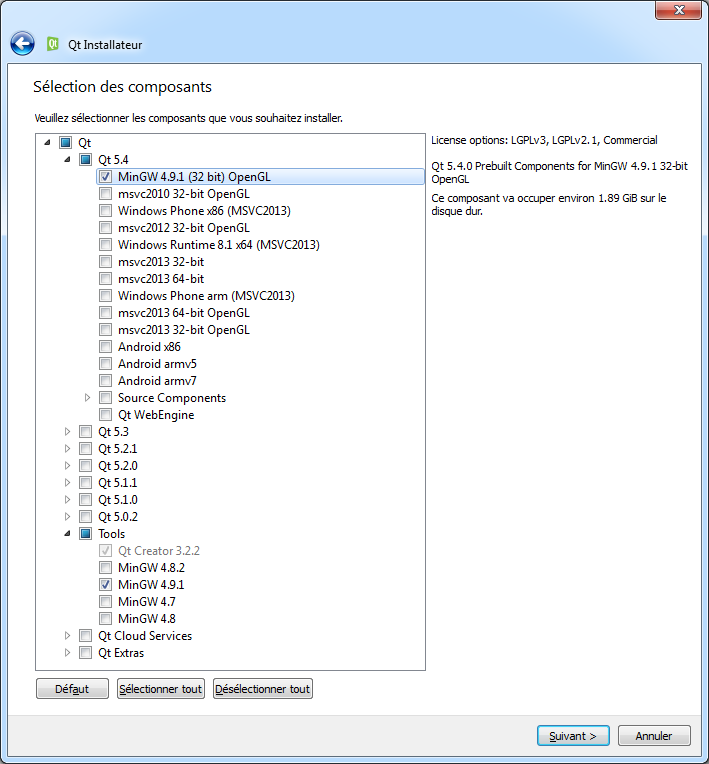Uncheck the MinGW 4.9.1 tool
Viewport: 709px width, 764px height.
click(105, 585)
